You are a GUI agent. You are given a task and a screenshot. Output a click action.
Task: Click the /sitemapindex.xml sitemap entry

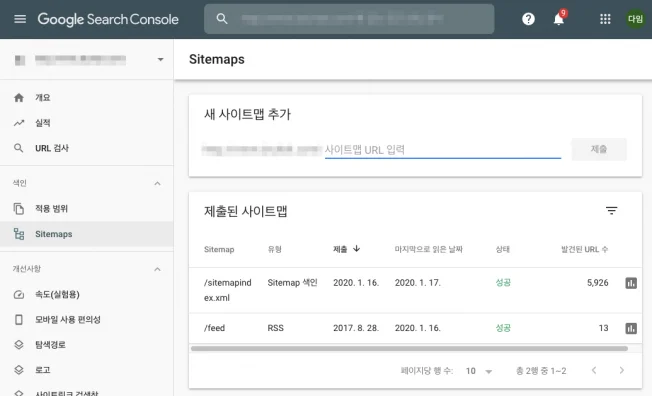(x=228, y=290)
